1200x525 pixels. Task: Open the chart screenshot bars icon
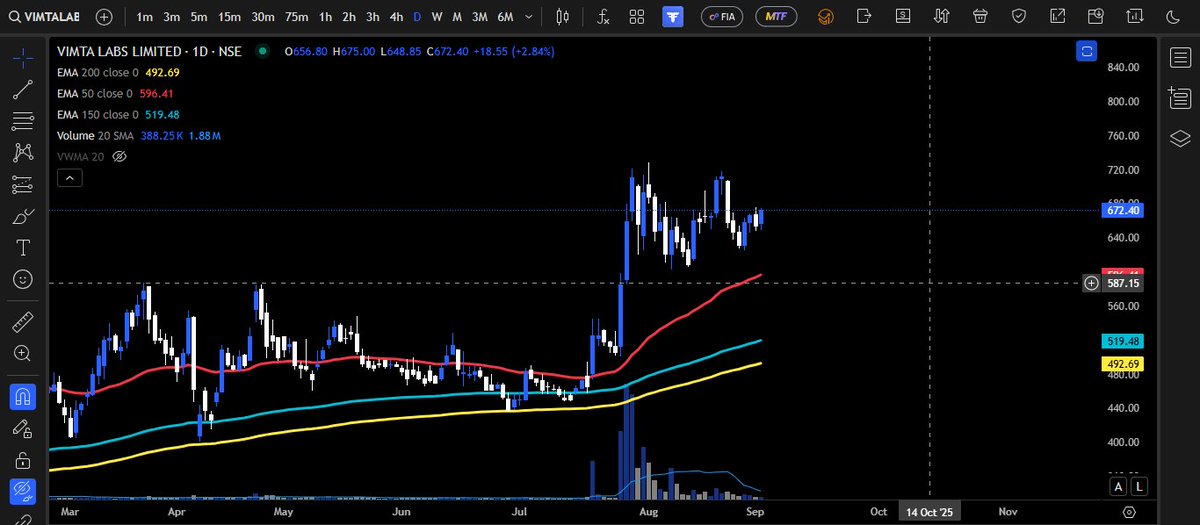pyautogui.click(x=1134, y=17)
